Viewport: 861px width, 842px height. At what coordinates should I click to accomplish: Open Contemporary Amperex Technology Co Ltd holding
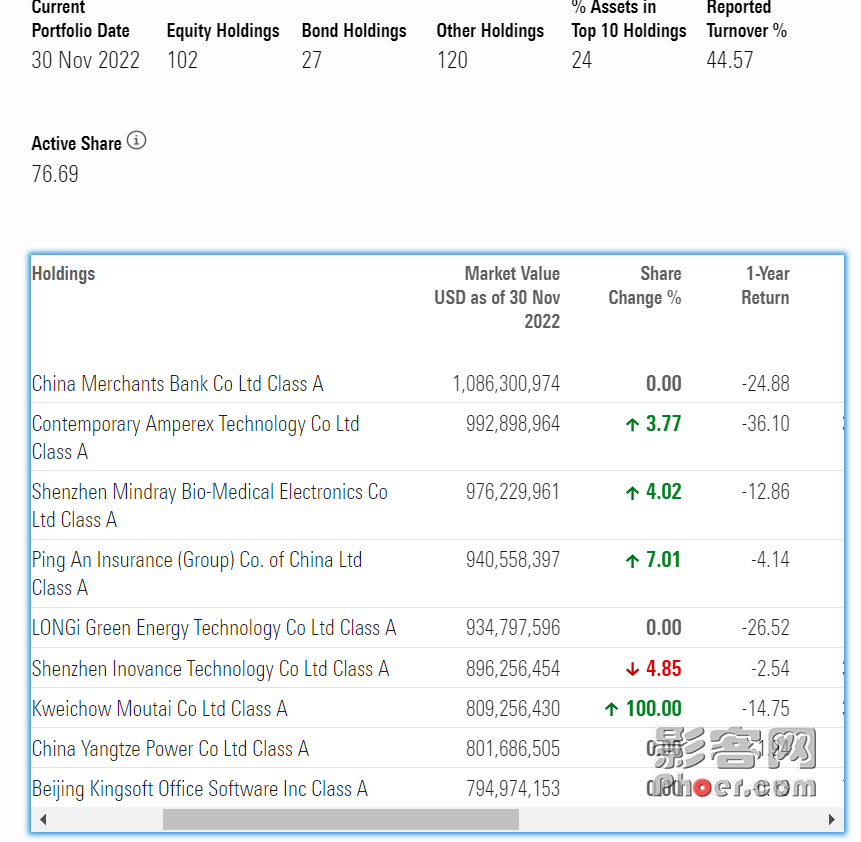(x=195, y=438)
